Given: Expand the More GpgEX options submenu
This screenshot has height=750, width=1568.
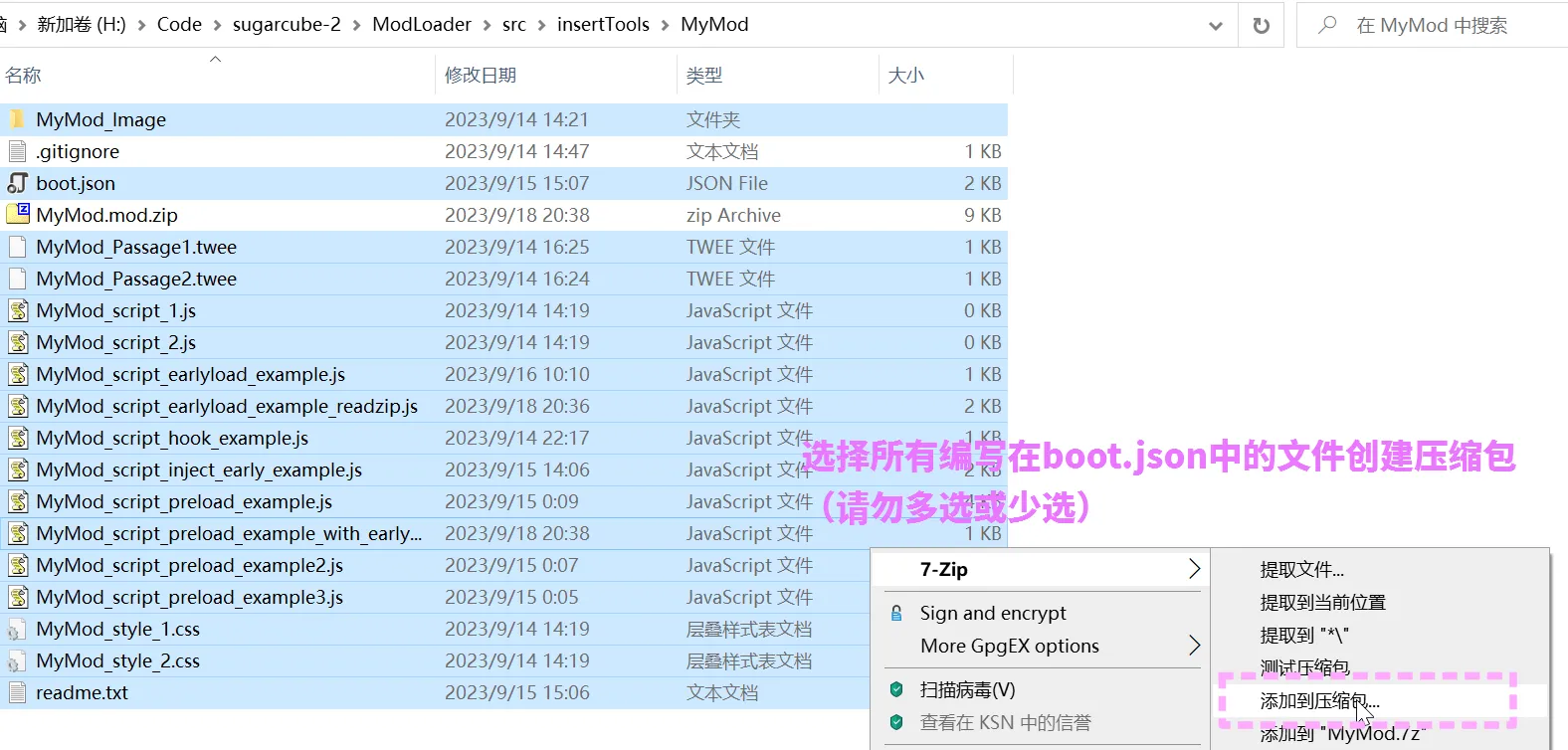Looking at the screenshot, I should pyautogui.click(x=1194, y=646).
